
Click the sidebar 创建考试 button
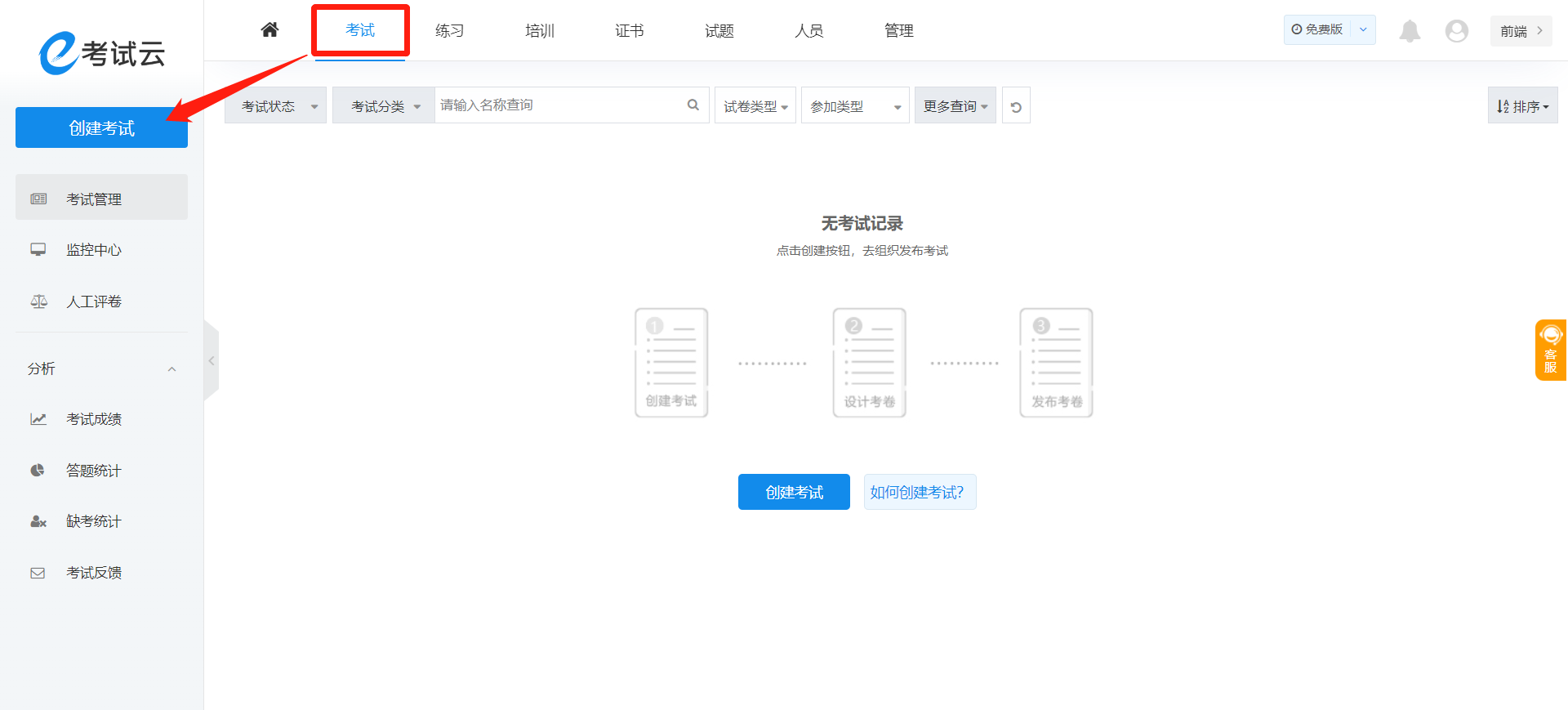pos(101,128)
